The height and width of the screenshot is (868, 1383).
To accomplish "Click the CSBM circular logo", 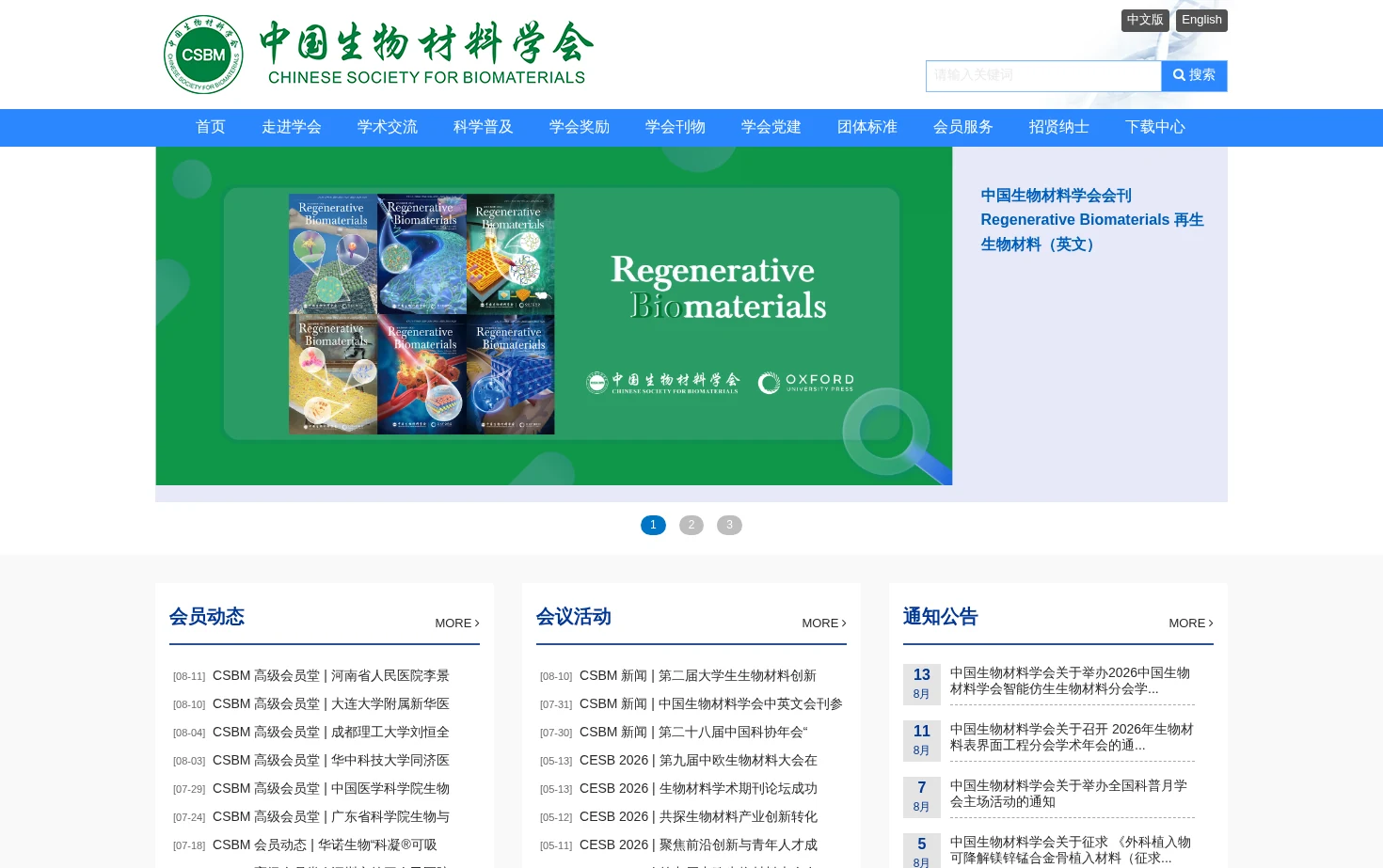I will tap(203, 55).
